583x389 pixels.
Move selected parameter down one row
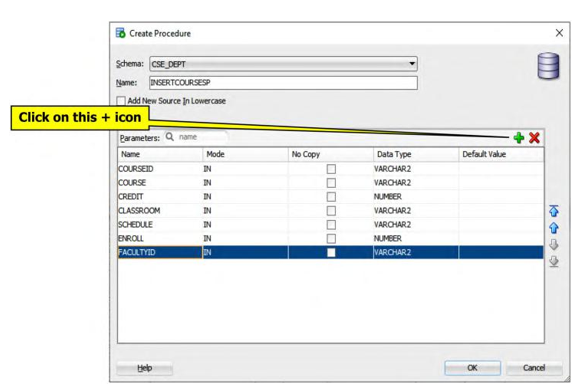tap(554, 244)
